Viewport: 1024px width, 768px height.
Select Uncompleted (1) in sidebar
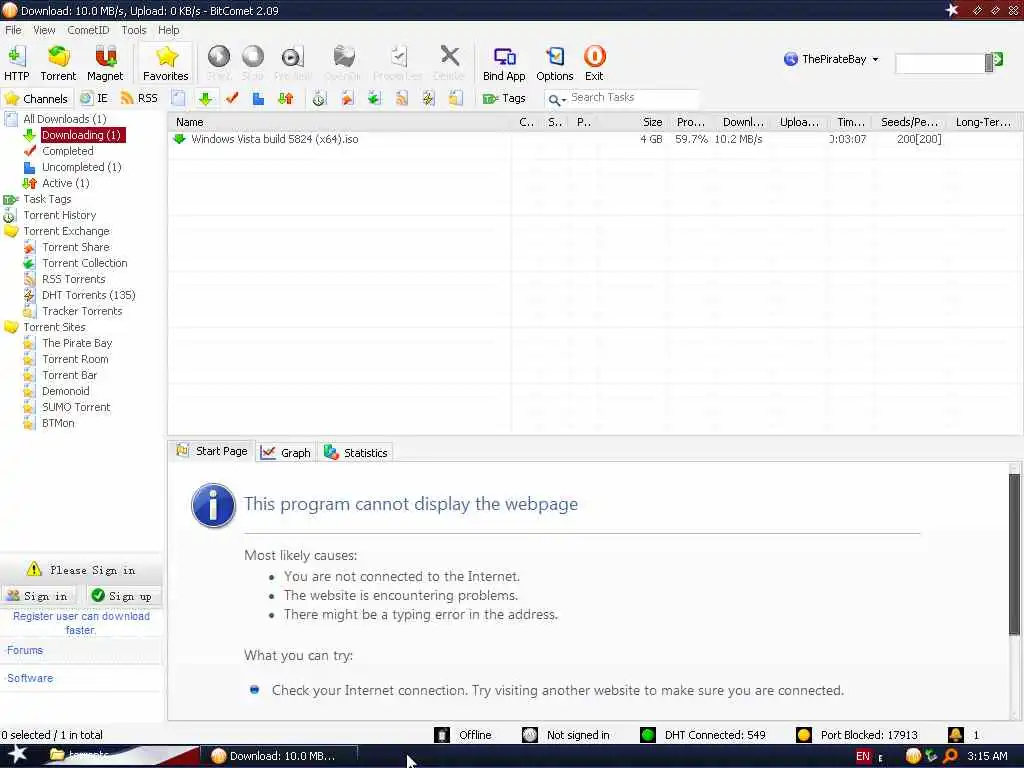pos(82,167)
